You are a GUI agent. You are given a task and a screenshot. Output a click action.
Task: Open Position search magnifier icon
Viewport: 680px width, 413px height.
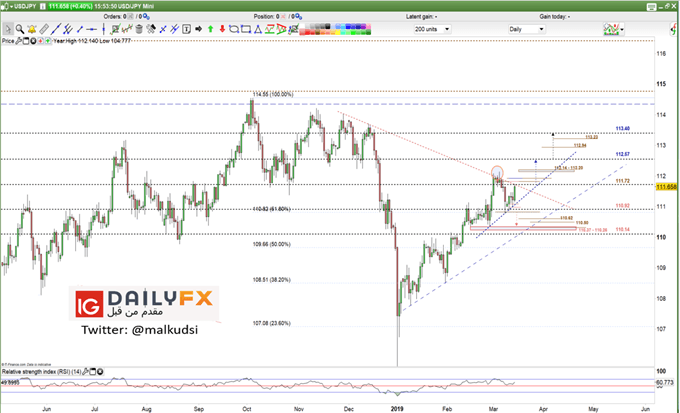[298, 16]
